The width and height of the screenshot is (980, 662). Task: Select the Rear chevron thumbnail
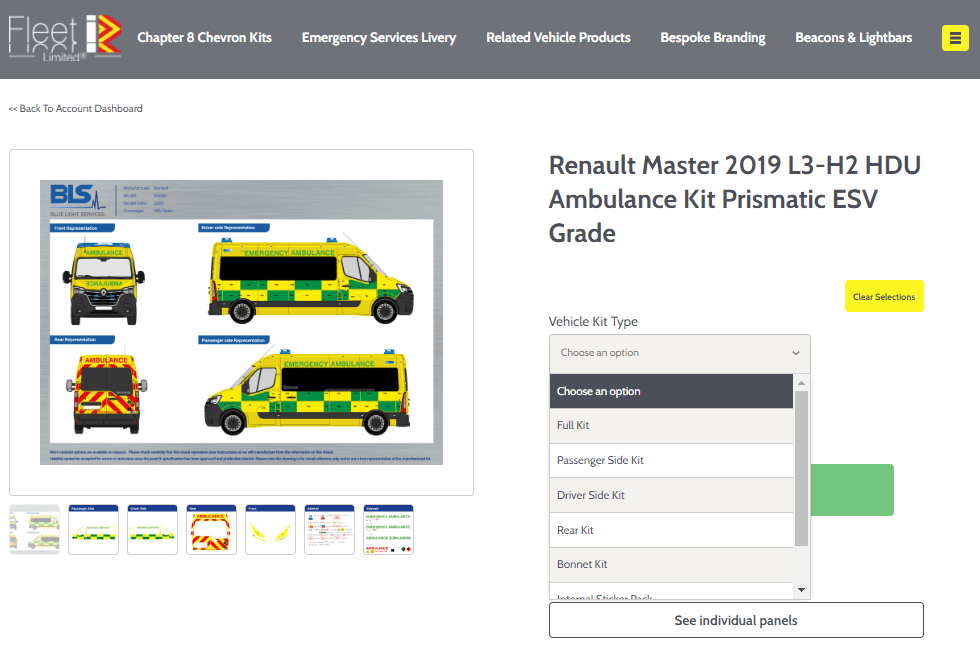coord(211,529)
